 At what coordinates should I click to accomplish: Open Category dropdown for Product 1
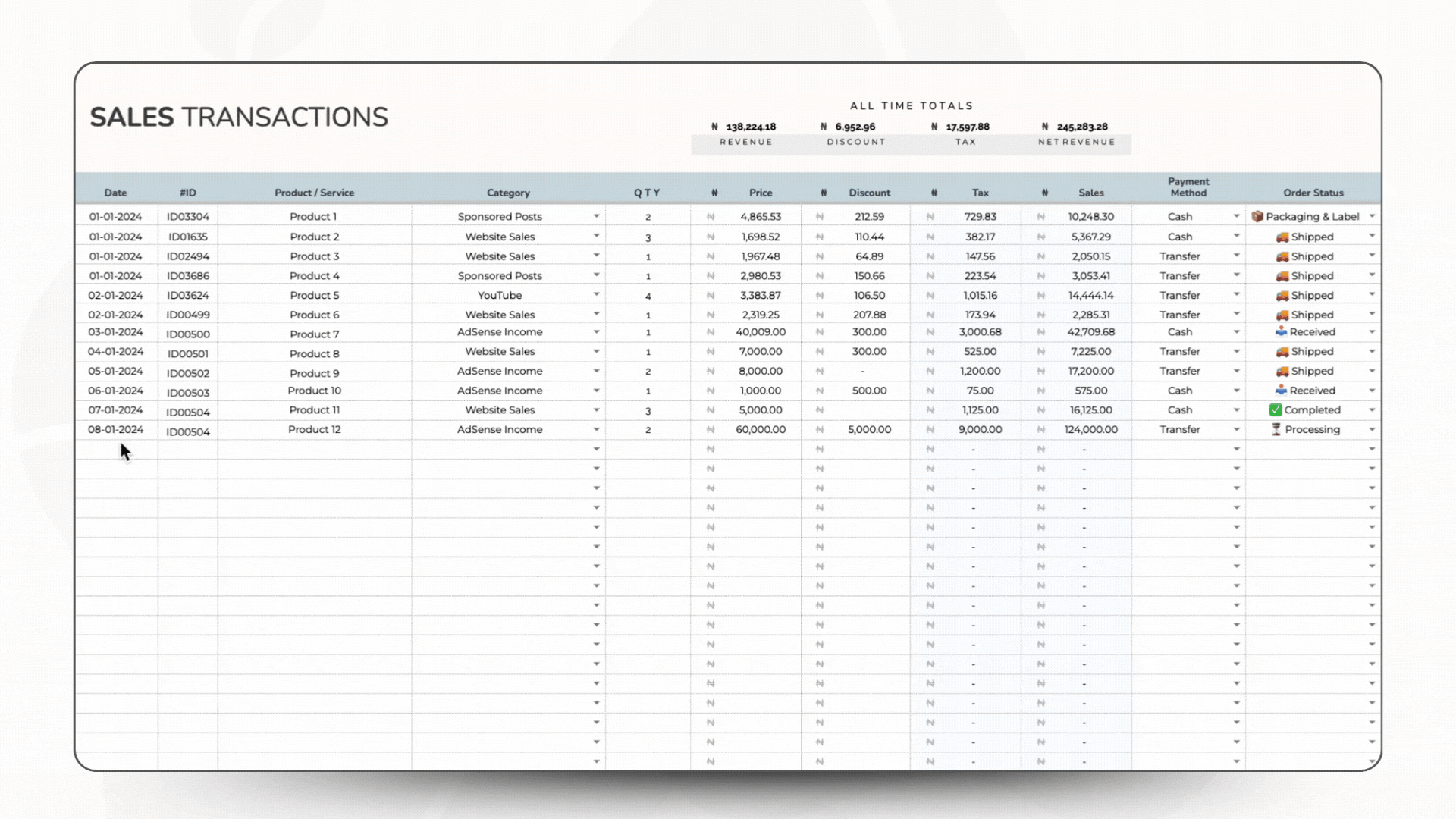coord(597,217)
